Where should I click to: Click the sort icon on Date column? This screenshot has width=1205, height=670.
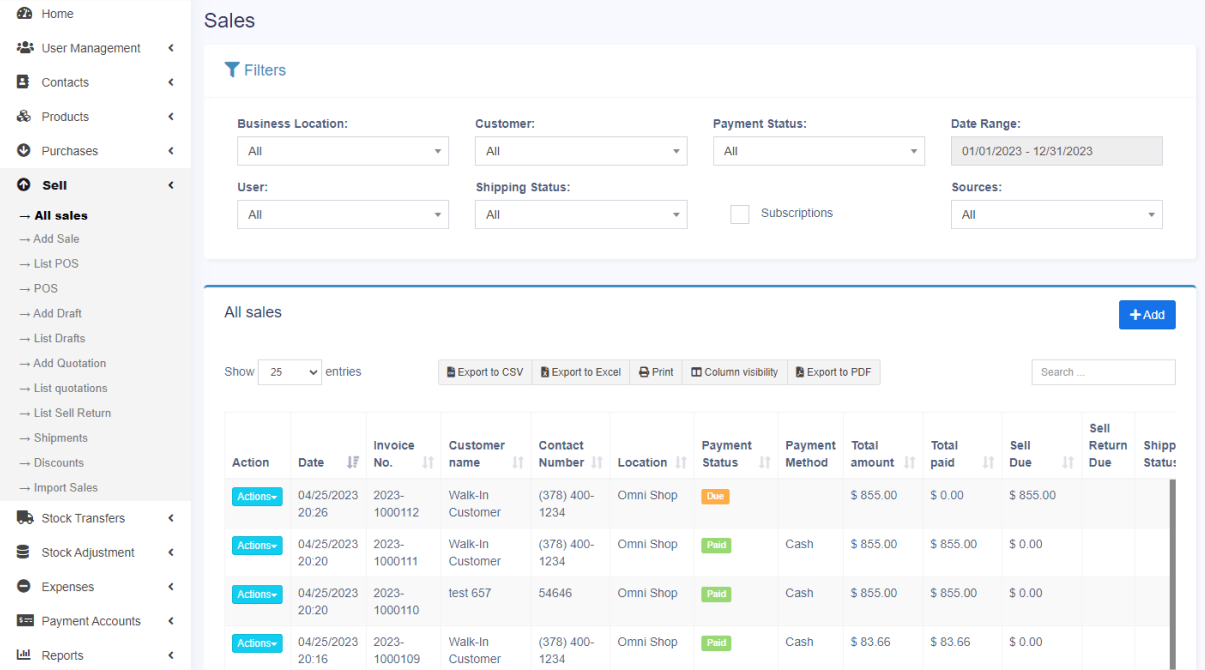[x=352, y=462]
